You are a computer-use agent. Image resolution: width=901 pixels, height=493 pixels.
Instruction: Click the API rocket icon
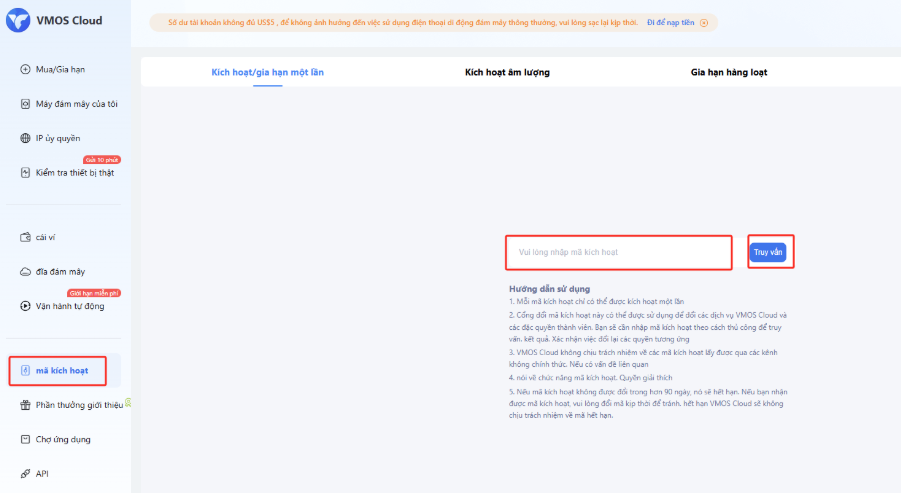click(25, 474)
